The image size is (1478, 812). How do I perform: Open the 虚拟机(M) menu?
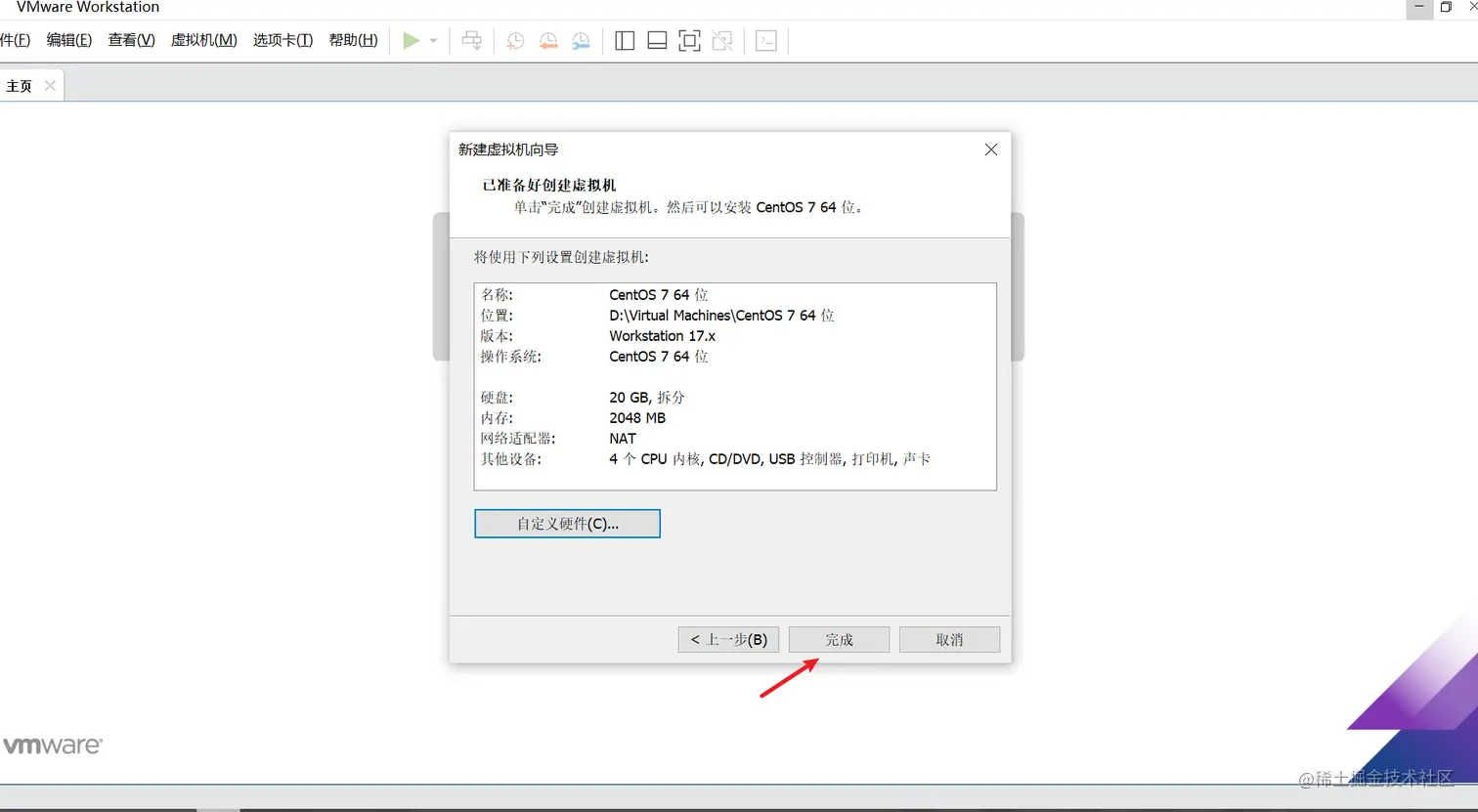(204, 40)
